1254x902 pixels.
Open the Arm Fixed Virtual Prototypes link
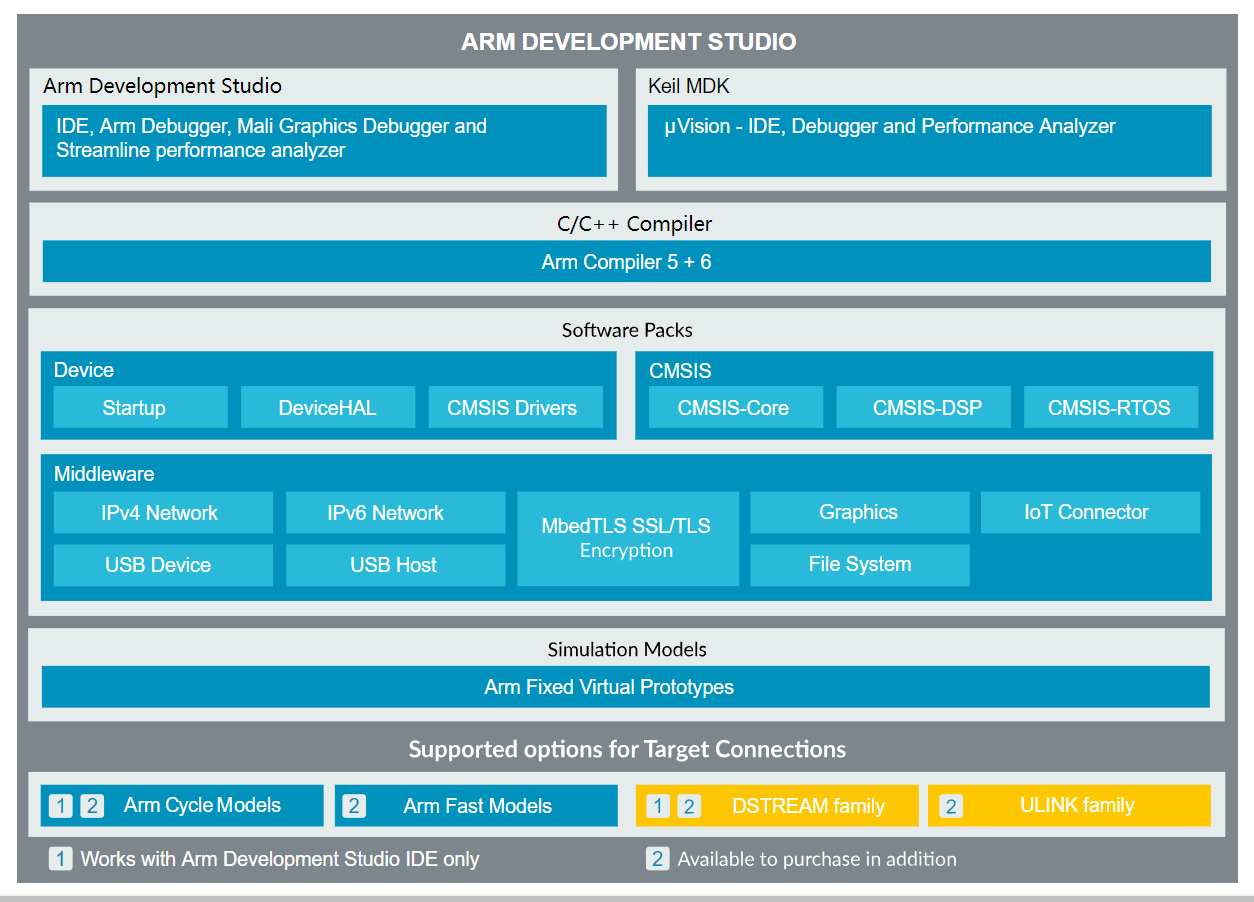pos(627,687)
